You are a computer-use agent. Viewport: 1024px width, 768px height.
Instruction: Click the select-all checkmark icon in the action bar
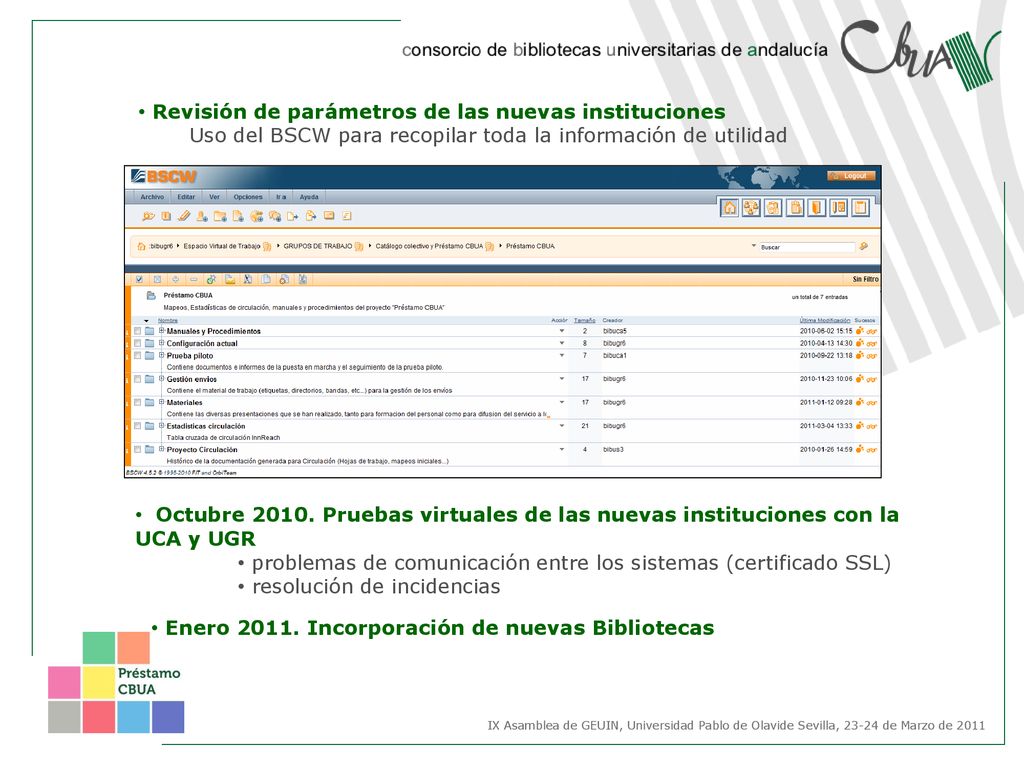(139, 280)
